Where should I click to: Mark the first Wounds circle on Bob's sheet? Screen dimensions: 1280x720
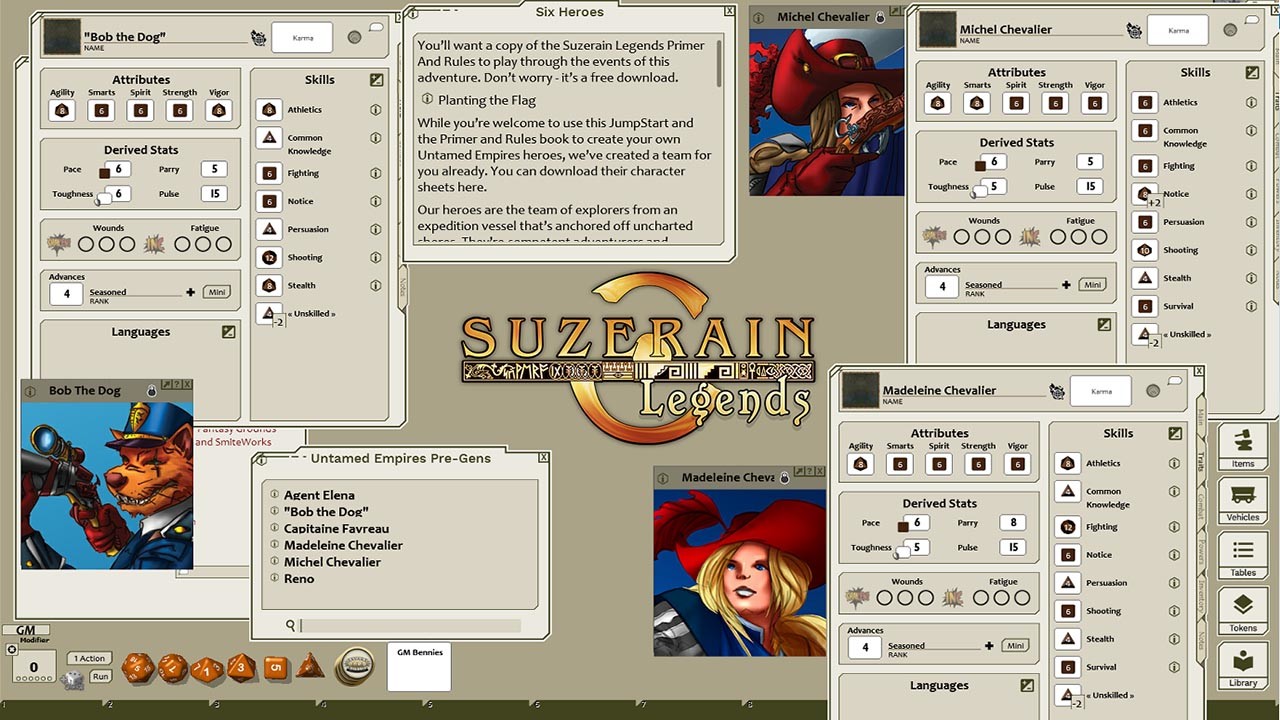point(86,243)
